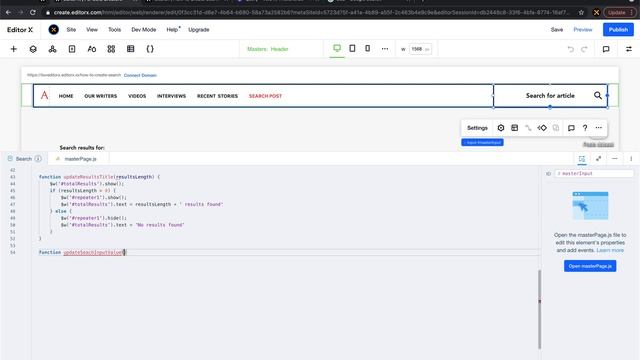Click the browser Update button
The width and height of the screenshot is (640, 360).
619,13
